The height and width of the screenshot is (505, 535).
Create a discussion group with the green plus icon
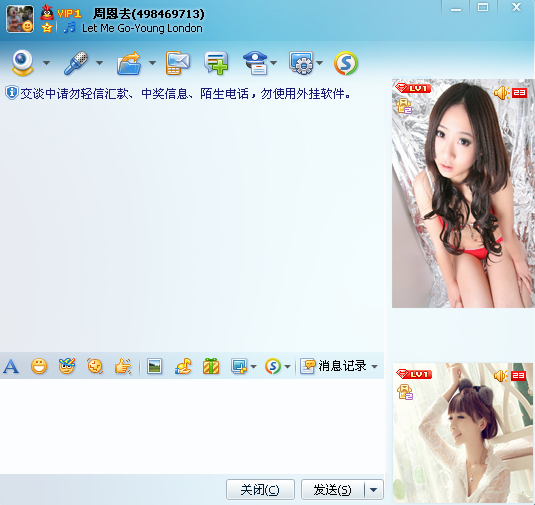pos(216,63)
